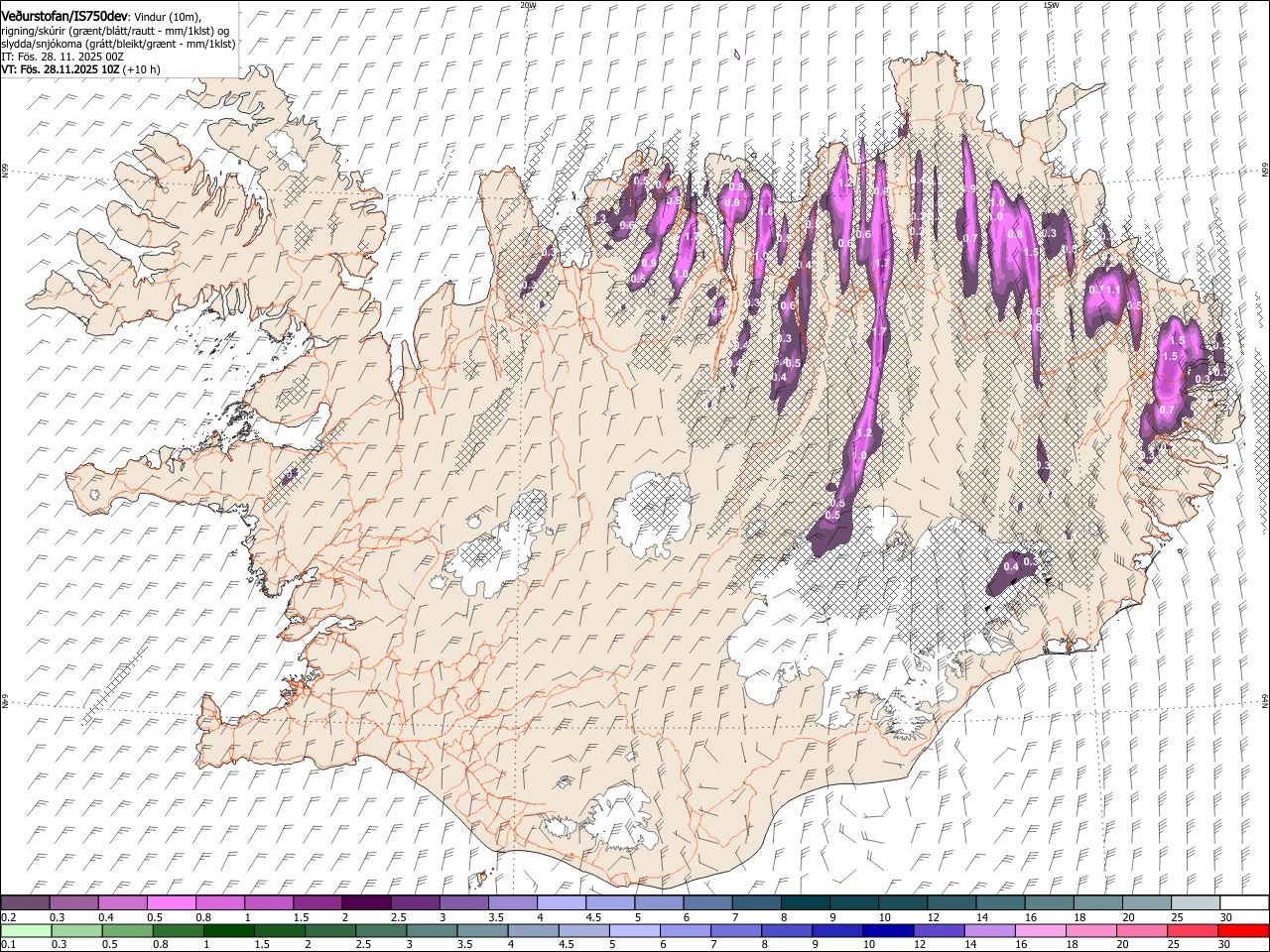The width and height of the screenshot is (1270, 952).
Task: Click the '0.1' label under the lower scale
Action: [8, 945]
